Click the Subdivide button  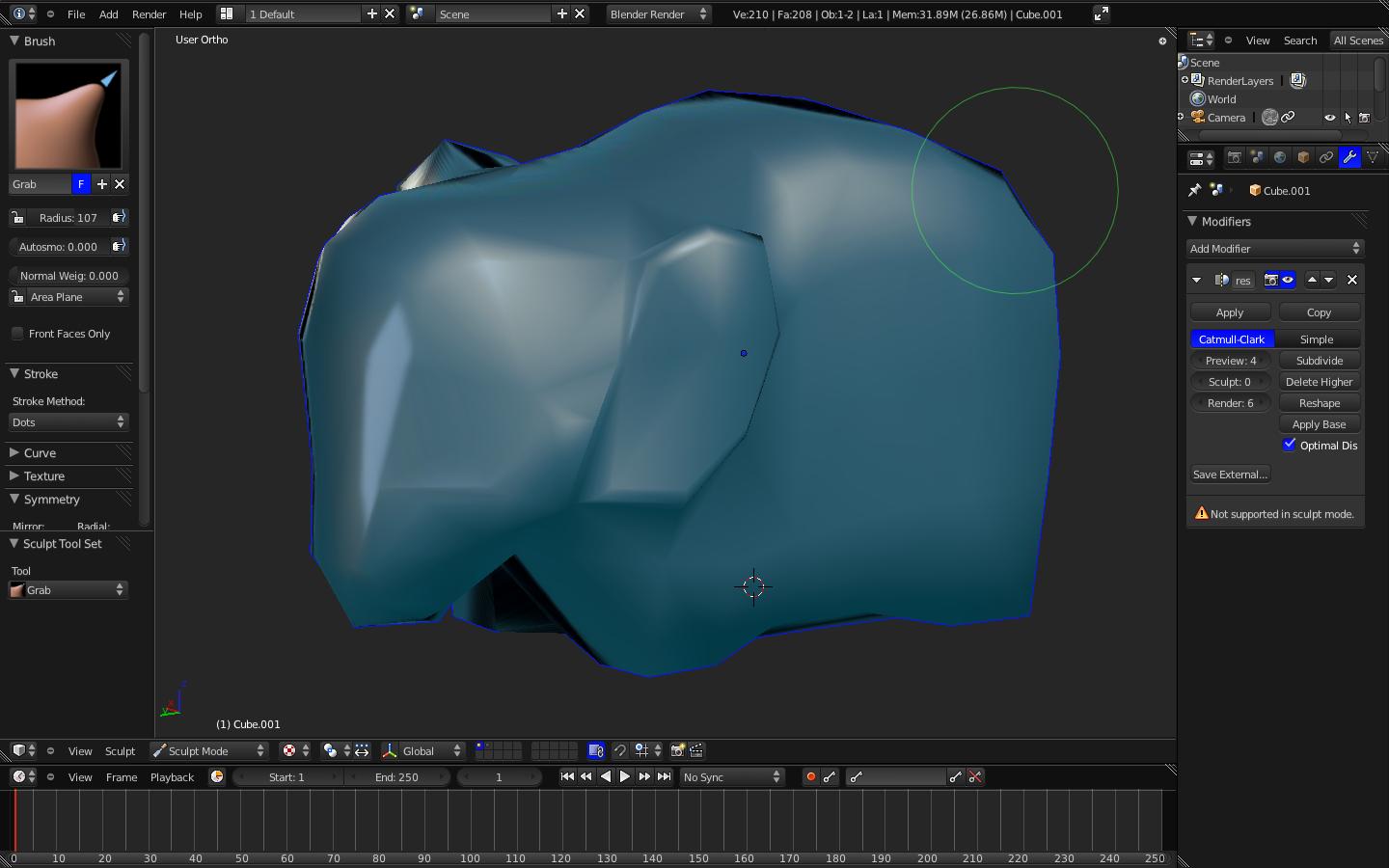1319,361
